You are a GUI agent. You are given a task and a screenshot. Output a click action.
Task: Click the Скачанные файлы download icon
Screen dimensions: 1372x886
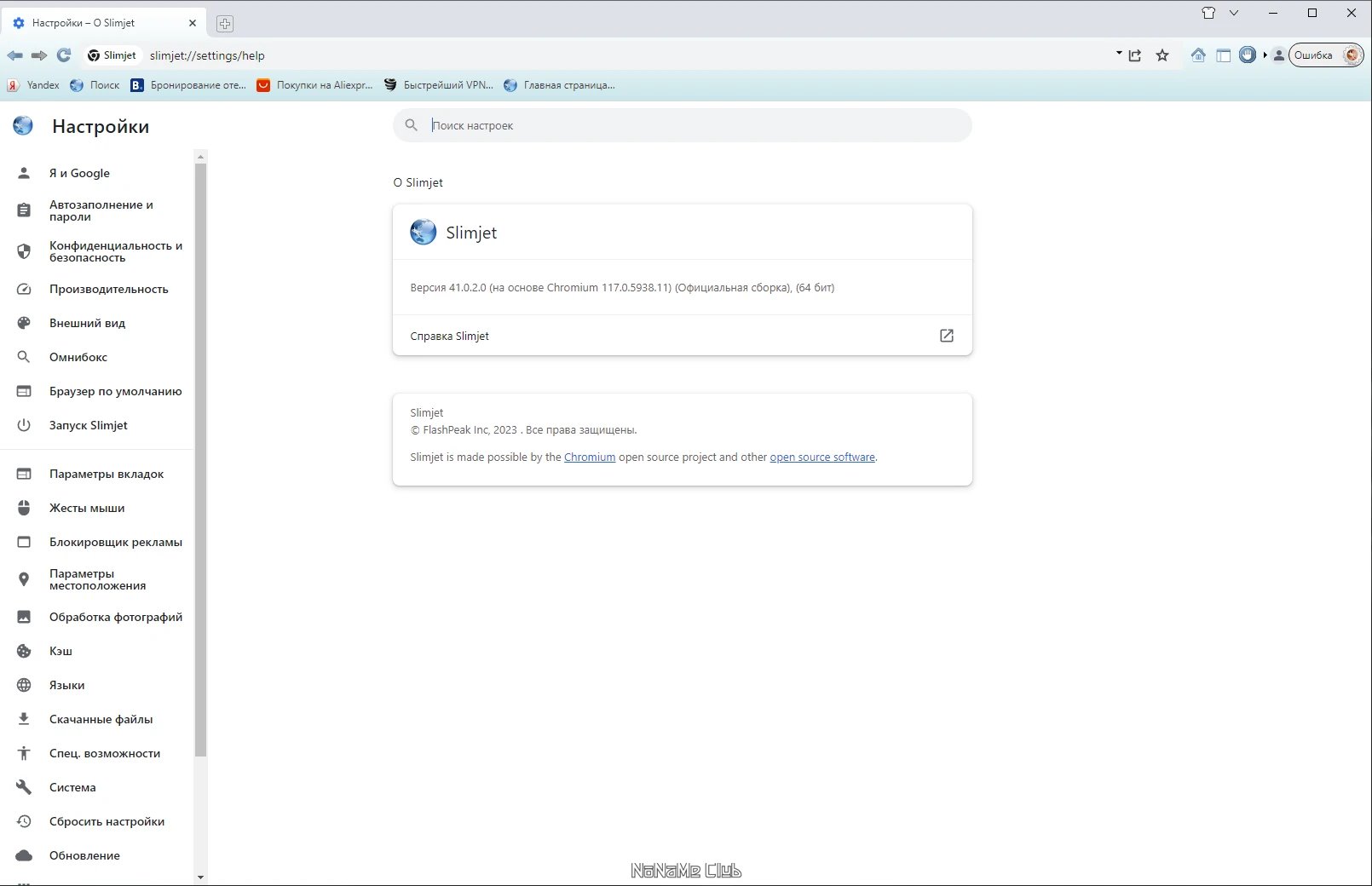click(24, 719)
